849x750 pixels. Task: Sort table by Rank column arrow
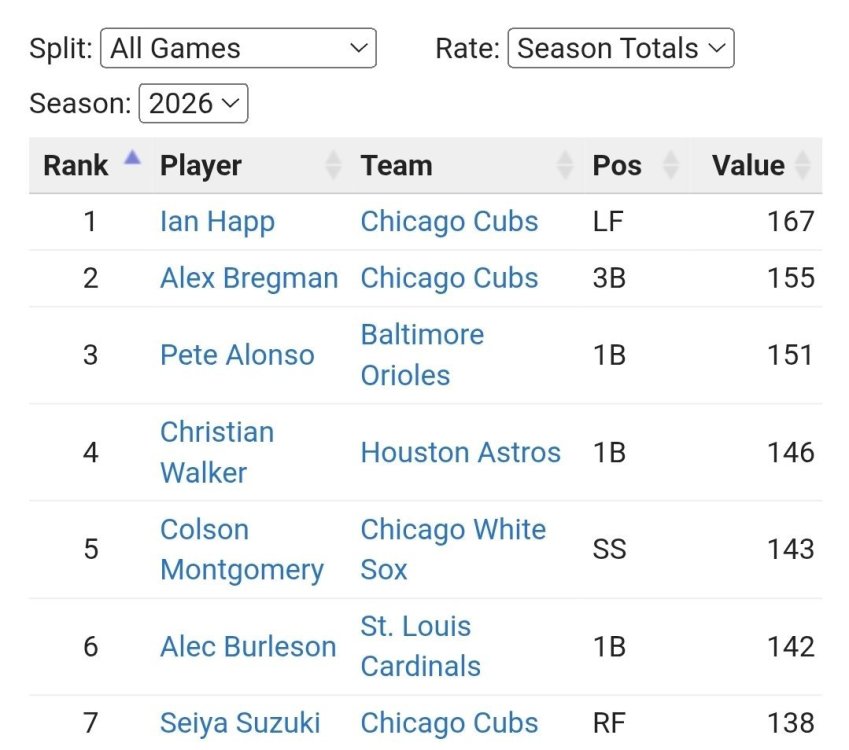(132, 158)
